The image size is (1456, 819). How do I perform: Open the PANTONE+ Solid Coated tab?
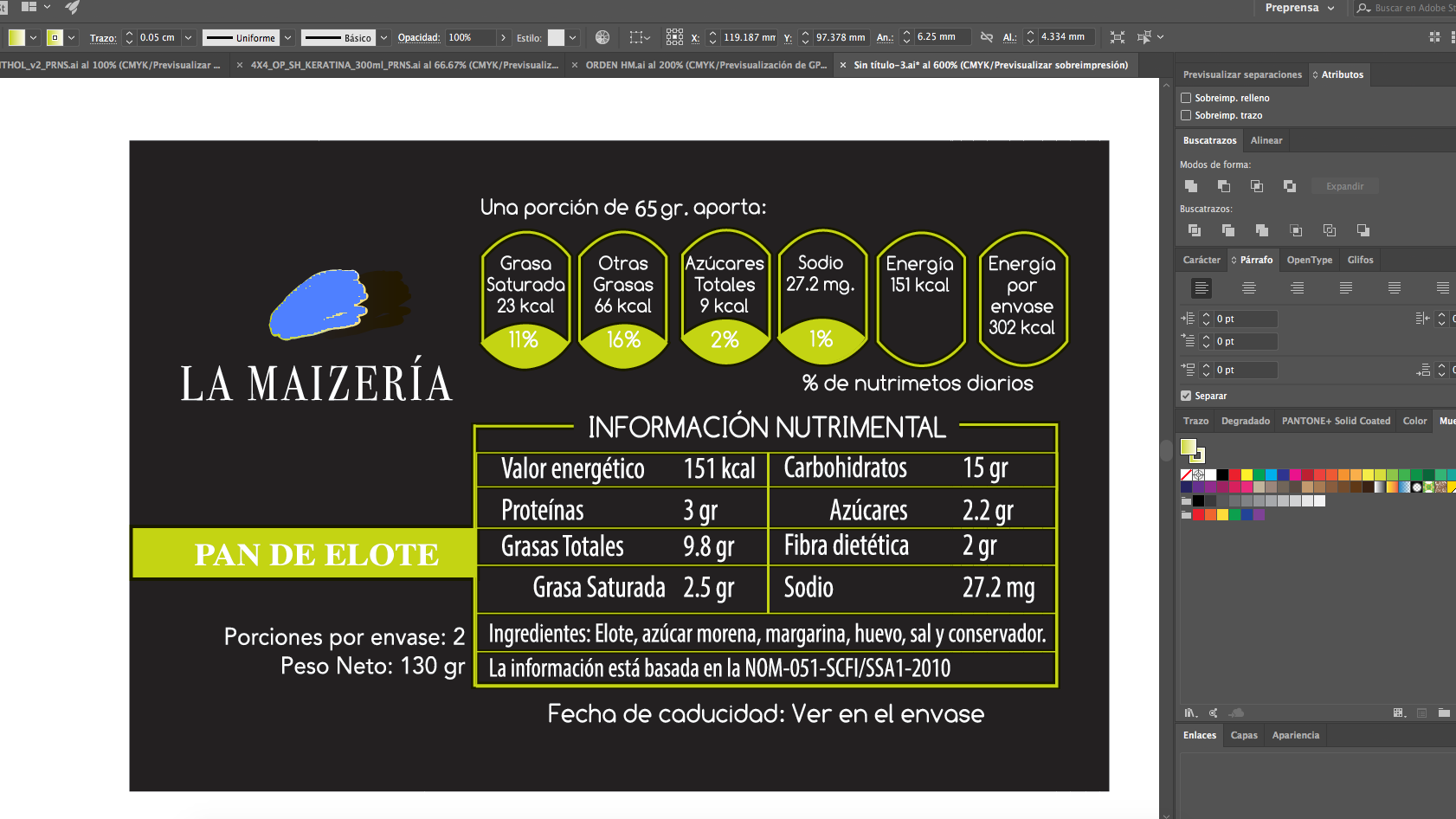pyautogui.click(x=1336, y=421)
